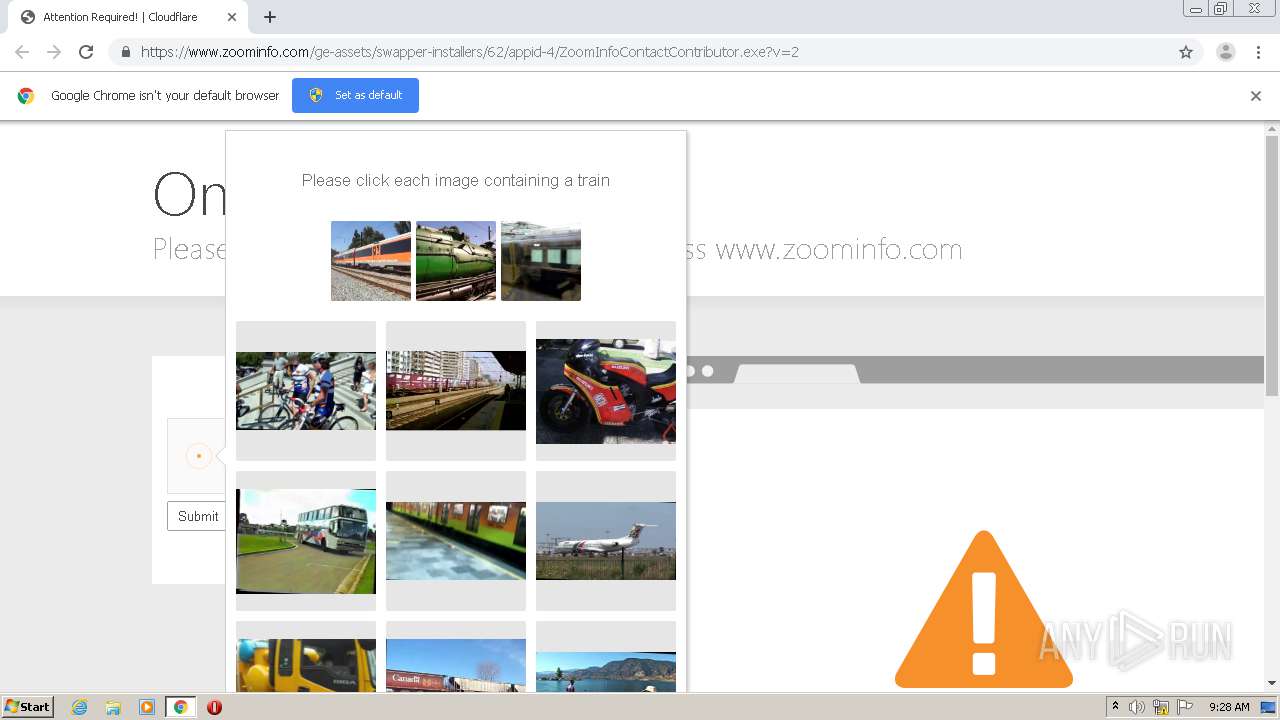The width and height of the screenshot is (1280, 720).
Task: Open the Chrome profile avatar
Action: click(1226, 52)
